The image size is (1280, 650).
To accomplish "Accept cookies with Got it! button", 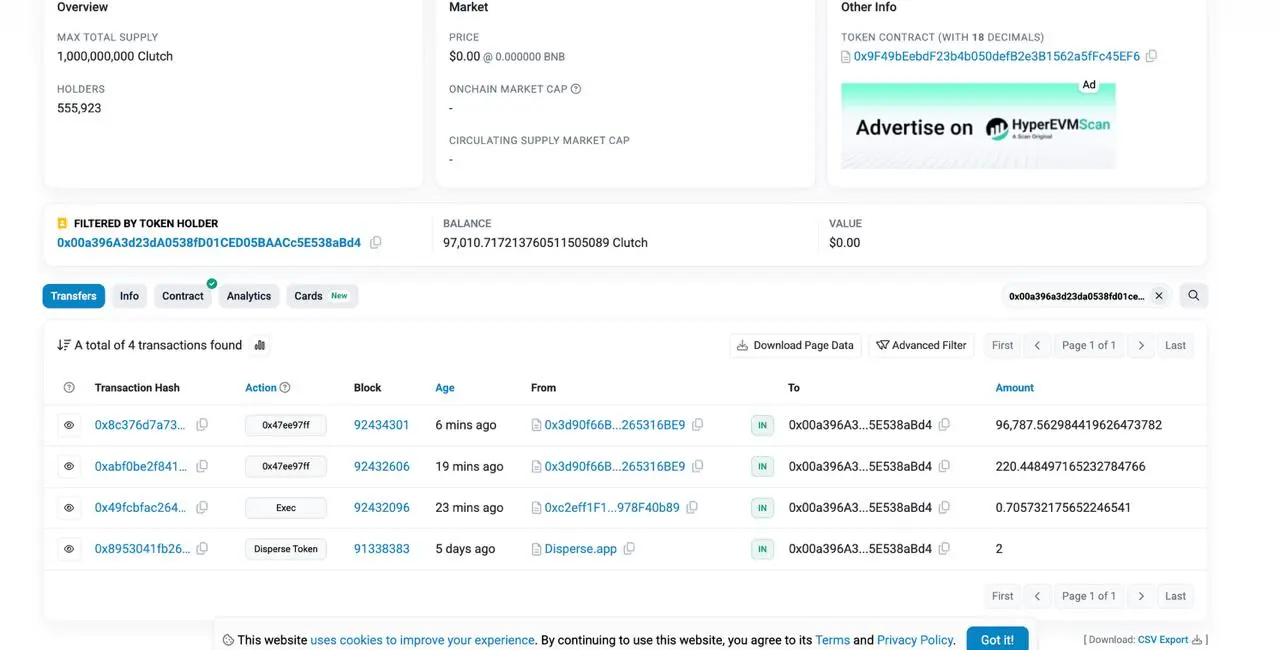I will click(x=997, y=639).
